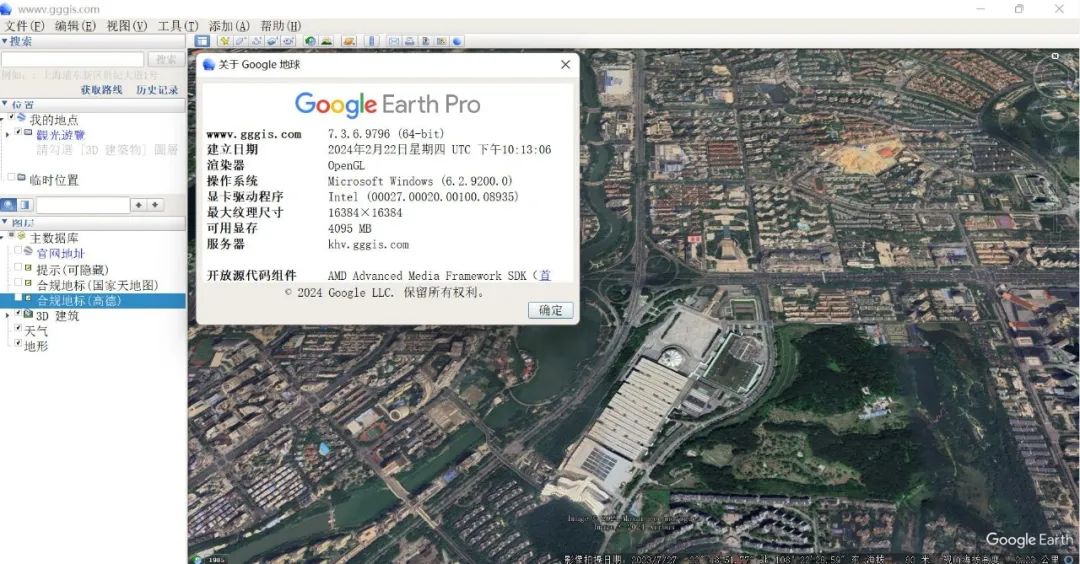Click the Email envelope toolbar icon
The height and width of the screenshot is (564, 1080).
pyautogui.click(x=394, y=41)
